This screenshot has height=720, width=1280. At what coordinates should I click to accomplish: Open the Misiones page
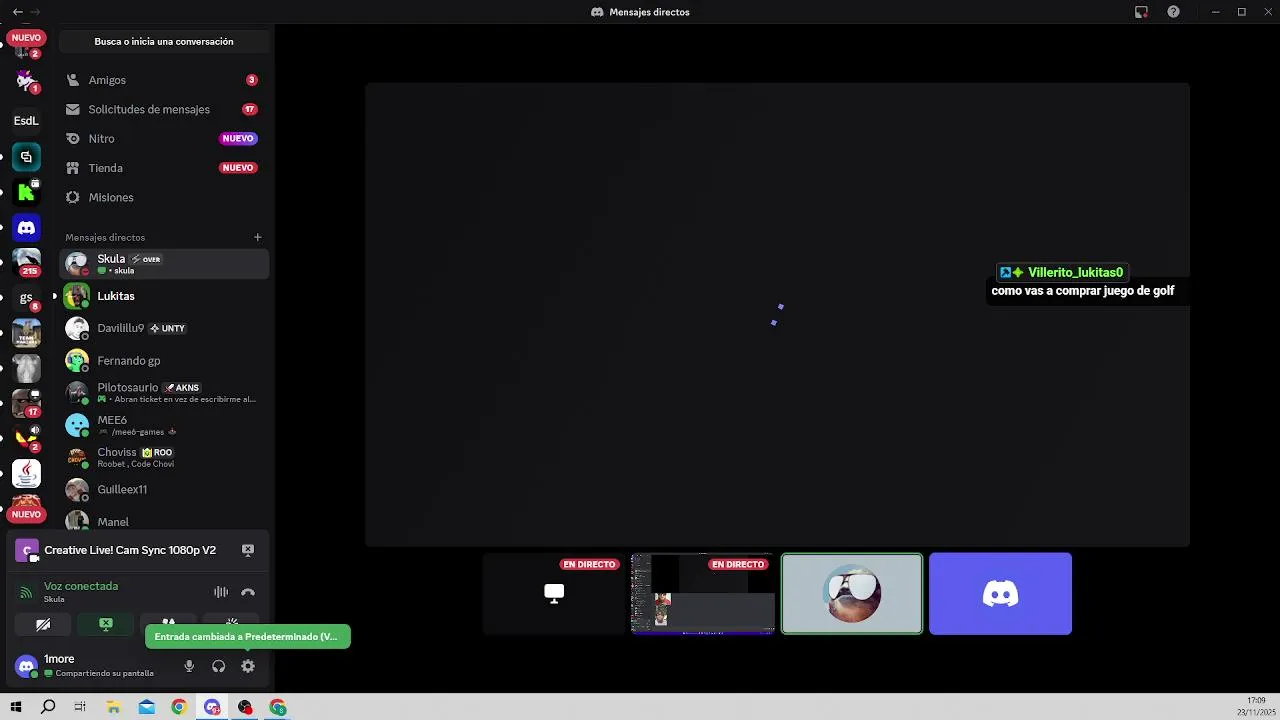coord(164,197)
